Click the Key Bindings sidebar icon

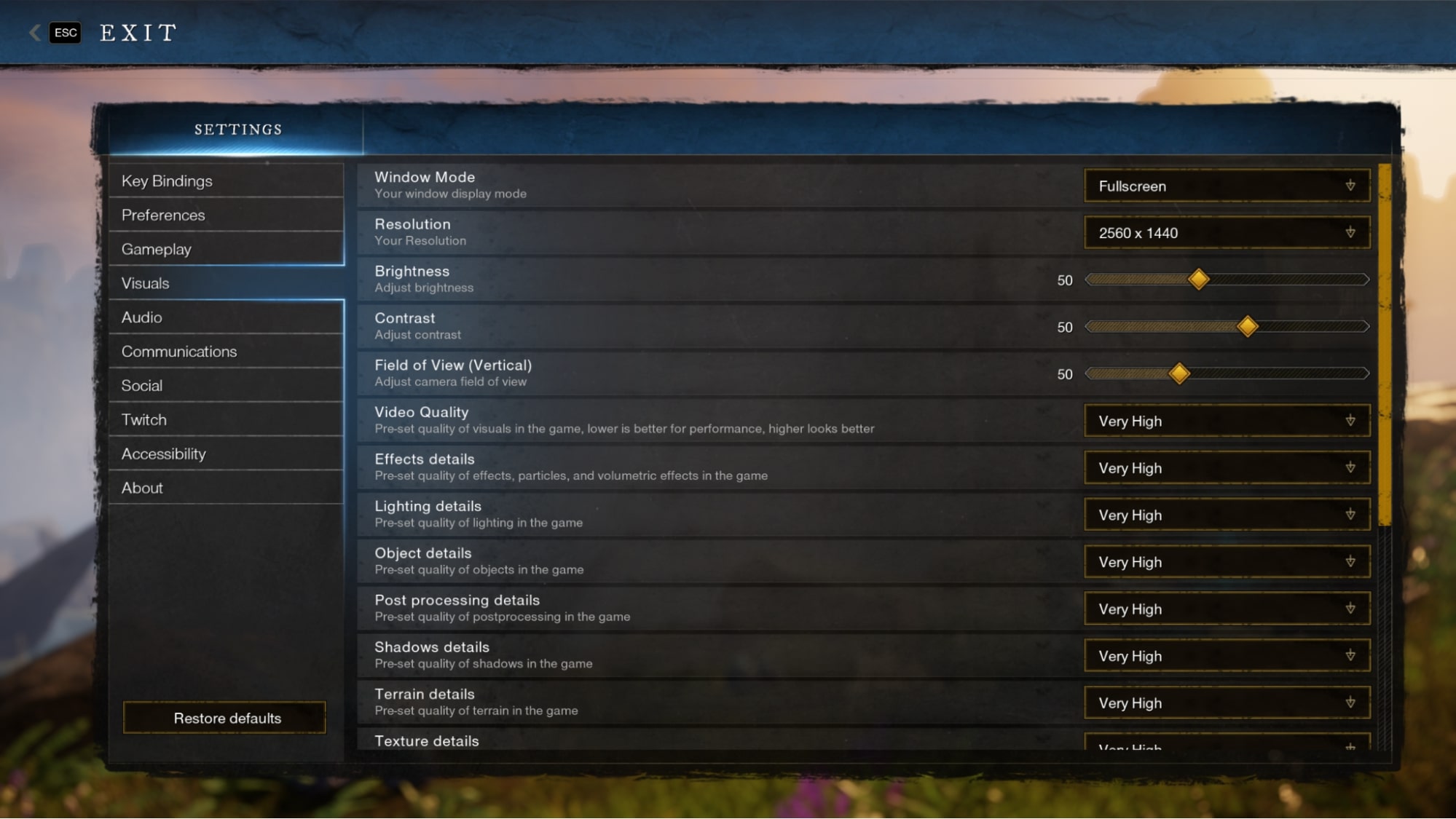click(x=167, y=181)
